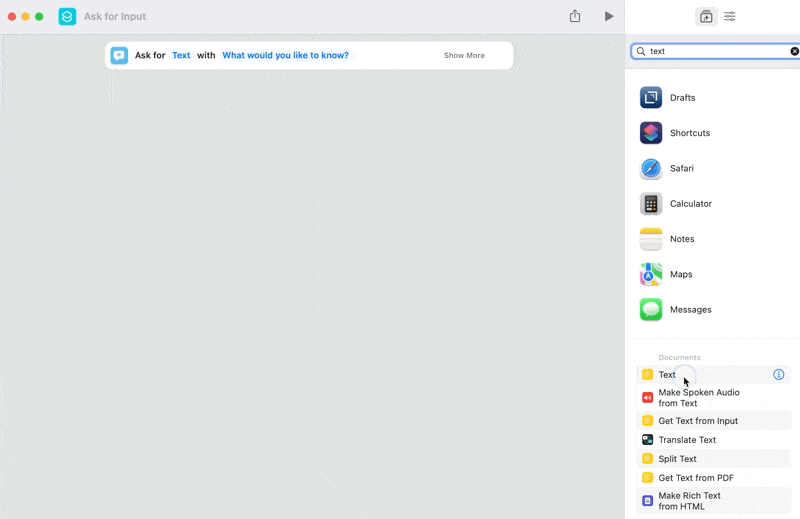Open the action library panel icon
Viewport: 800px width, 519px height.
pos(706,16)
